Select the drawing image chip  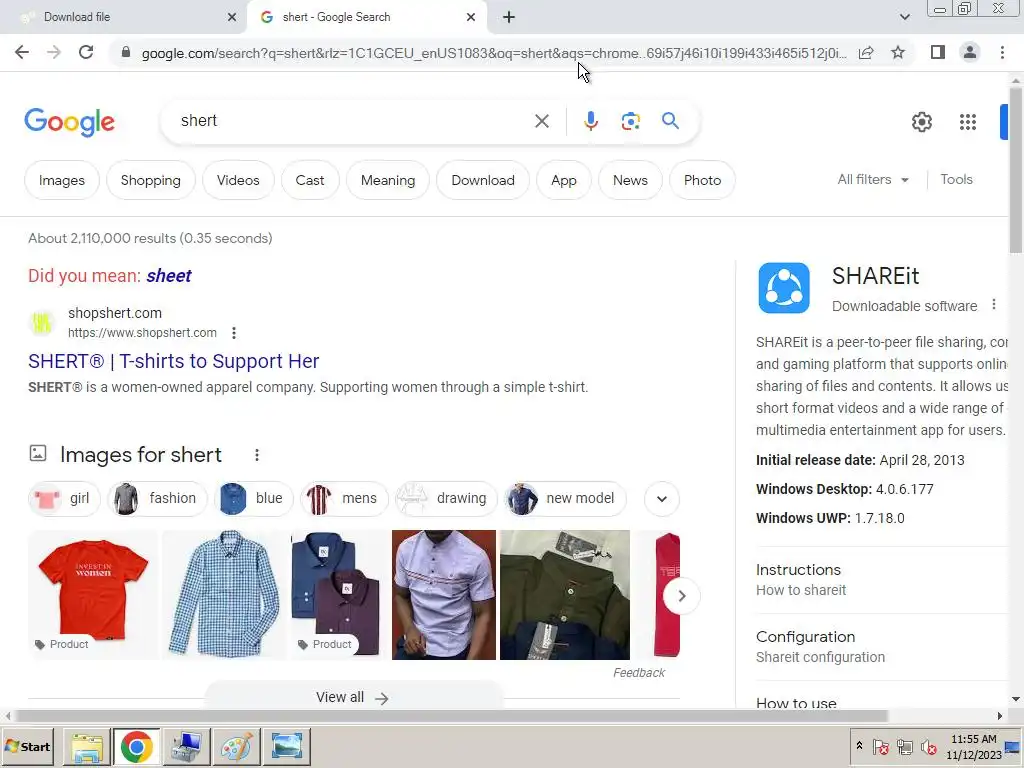click(x=445, y=499)
